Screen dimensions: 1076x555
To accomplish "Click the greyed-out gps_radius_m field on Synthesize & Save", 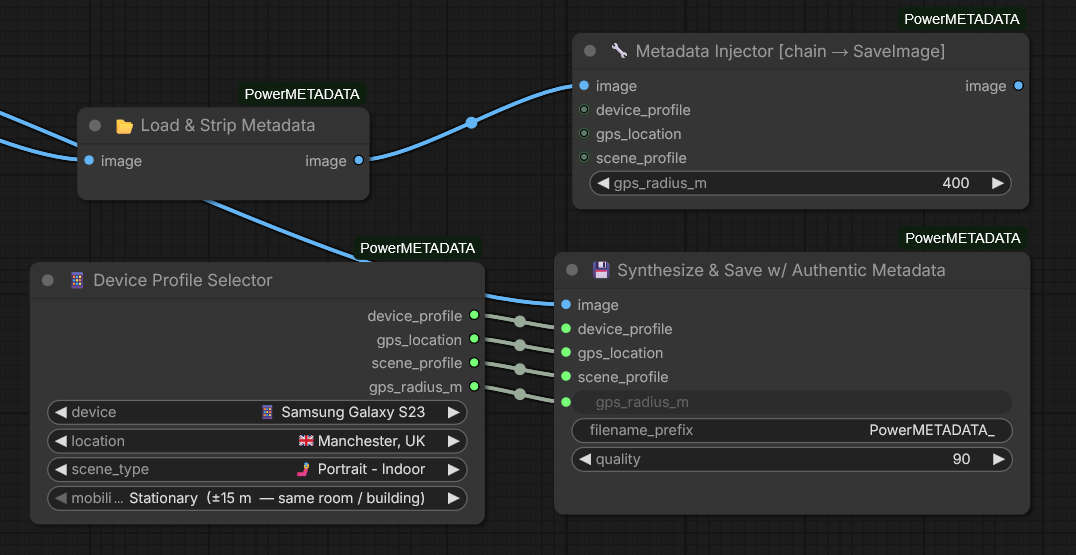I will pyautogui.click(x=792, y=402).
